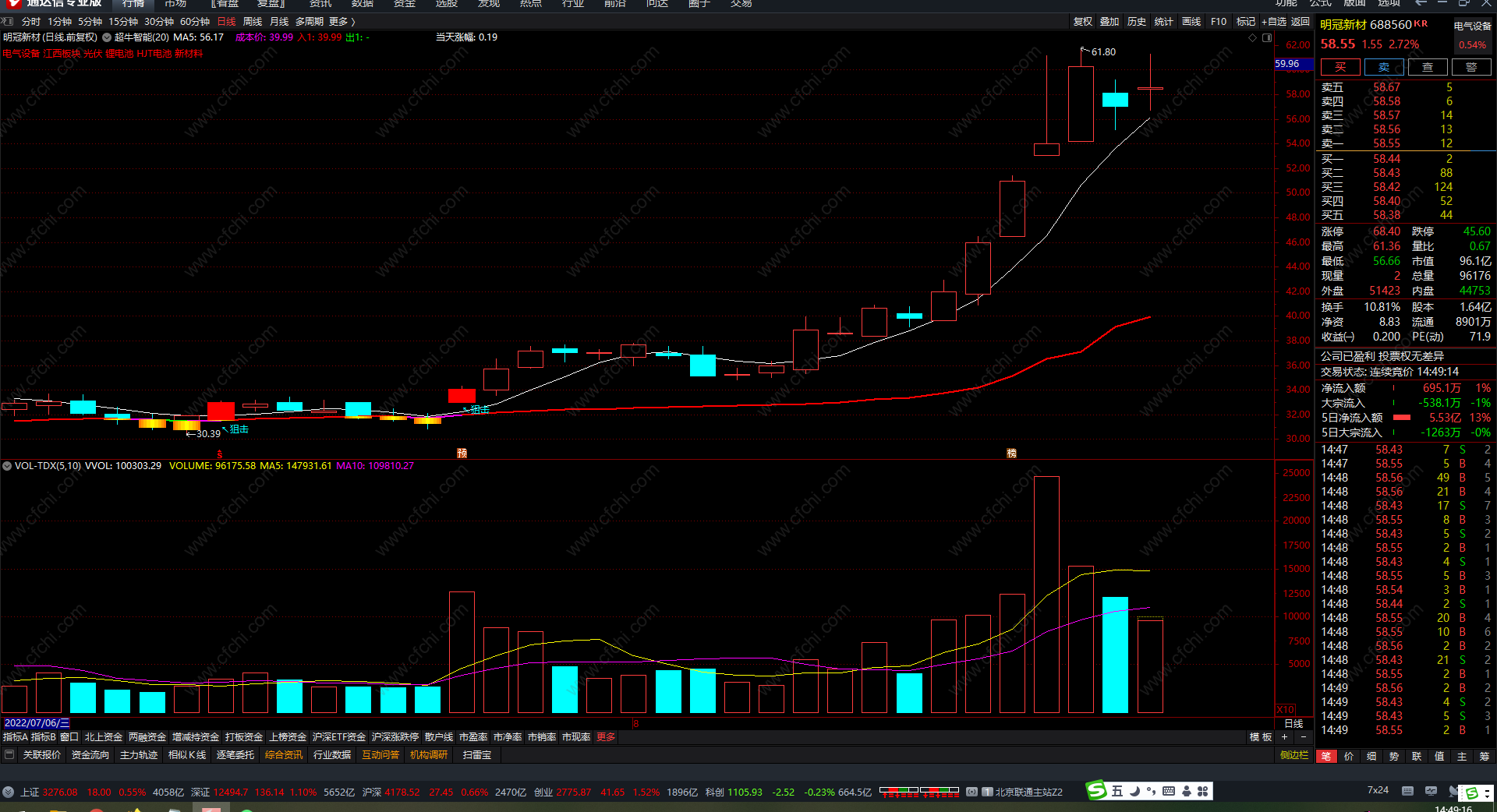Click the blue 卖 sell button
1497x812 pixels.
coord(1384,67)
